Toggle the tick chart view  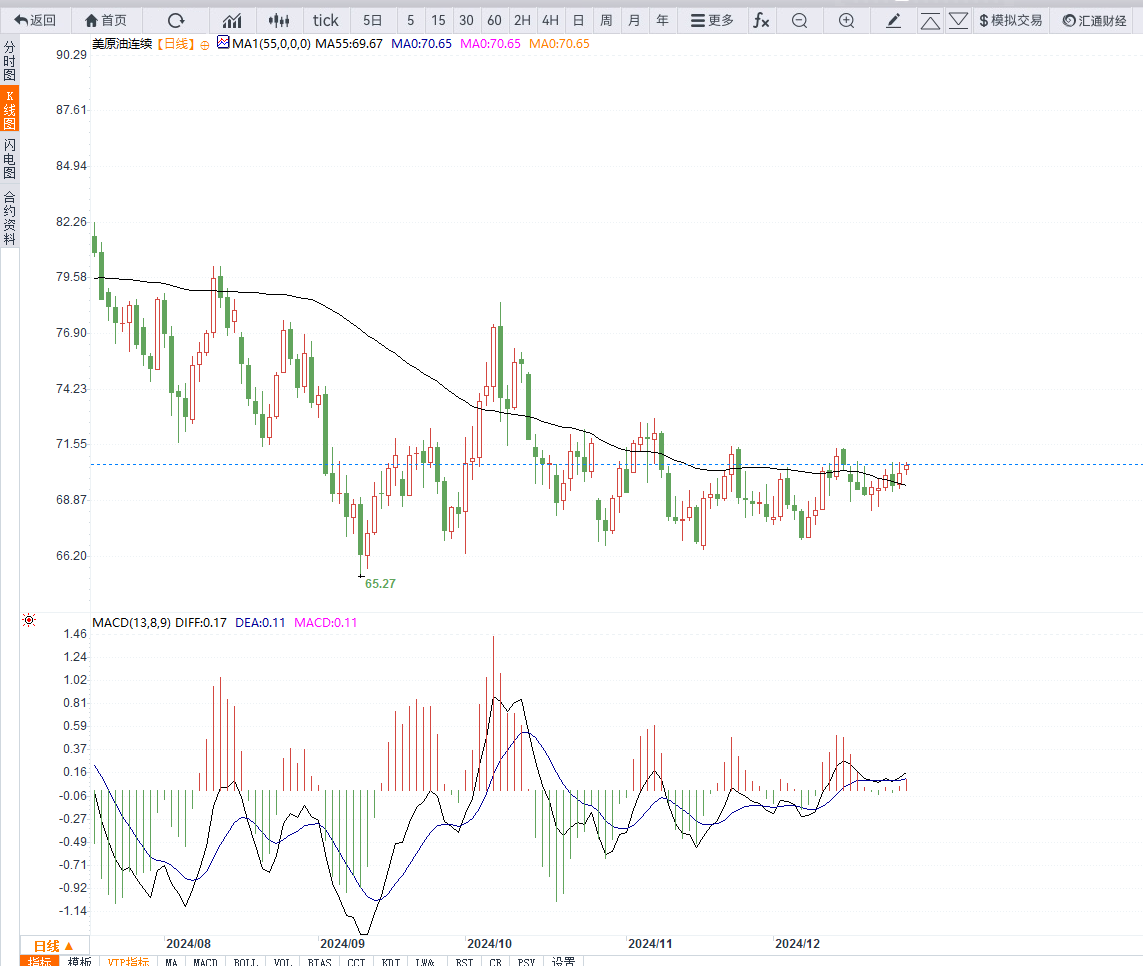click(326, 20)
